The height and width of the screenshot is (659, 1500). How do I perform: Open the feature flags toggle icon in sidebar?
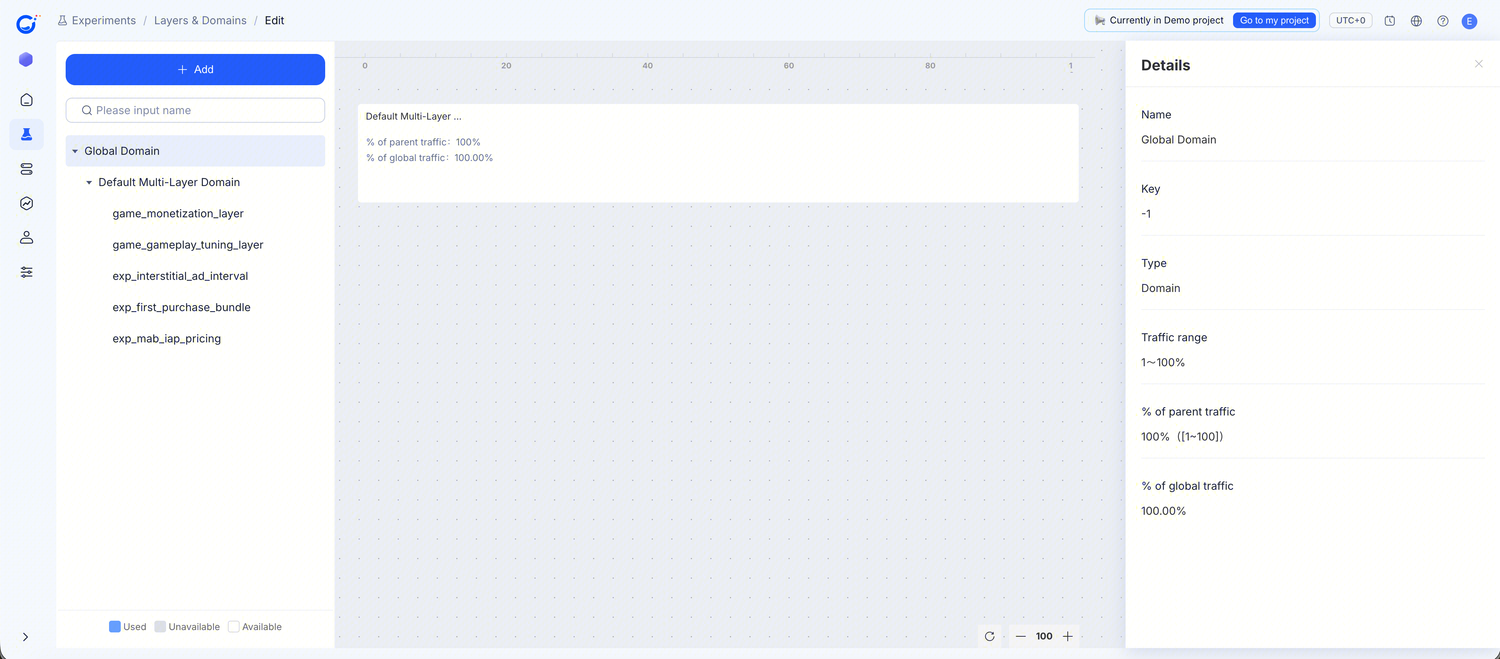pos(26,169)
